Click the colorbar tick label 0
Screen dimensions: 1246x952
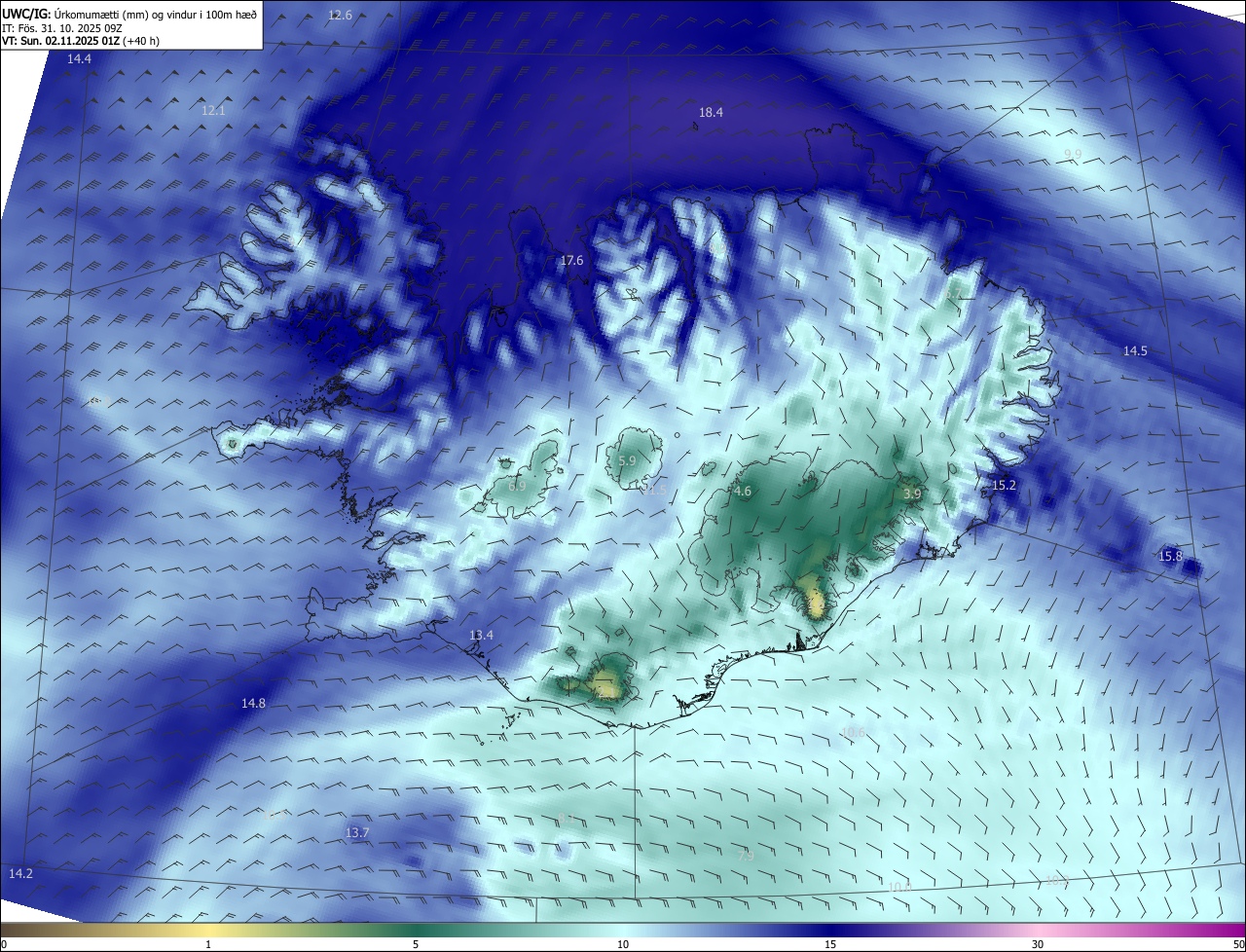pyautogui.click(x=4, y=945)
